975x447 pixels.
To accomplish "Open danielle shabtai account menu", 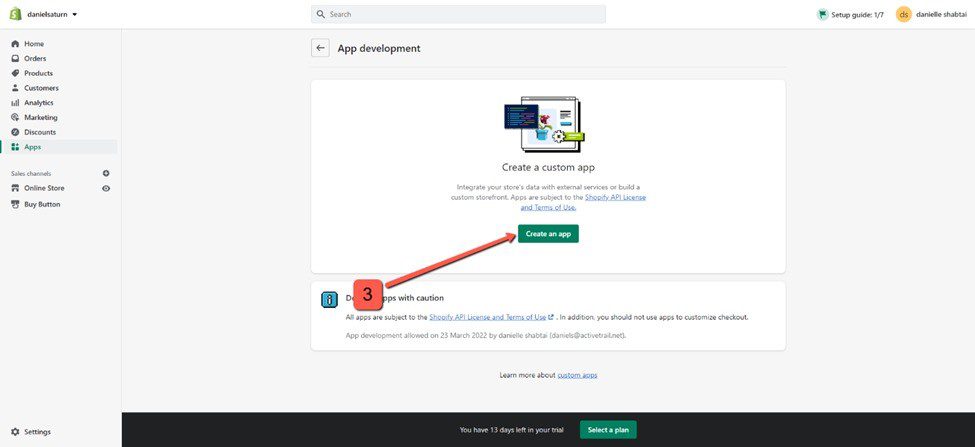I will (x=941, y=15).
